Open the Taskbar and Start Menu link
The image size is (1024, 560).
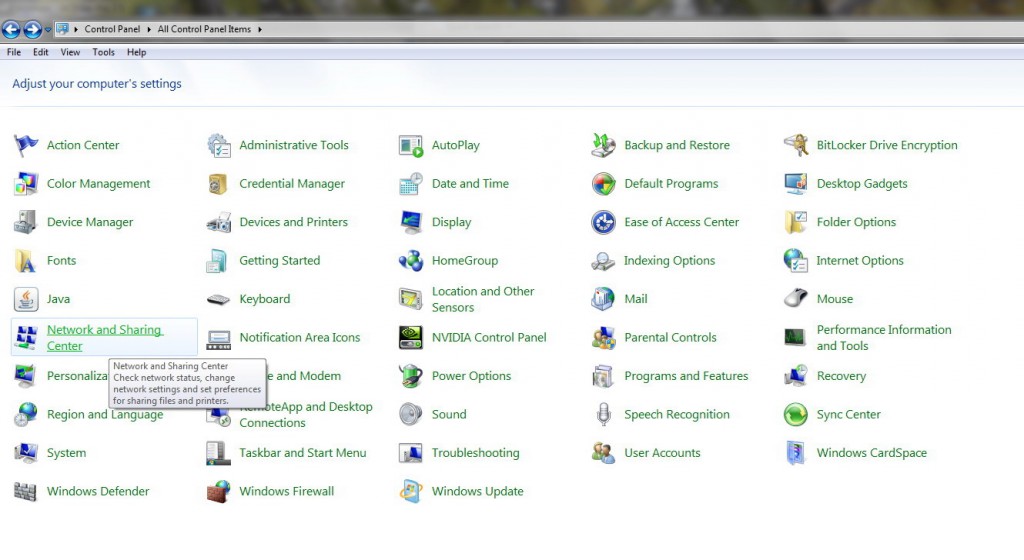[302, 453]
